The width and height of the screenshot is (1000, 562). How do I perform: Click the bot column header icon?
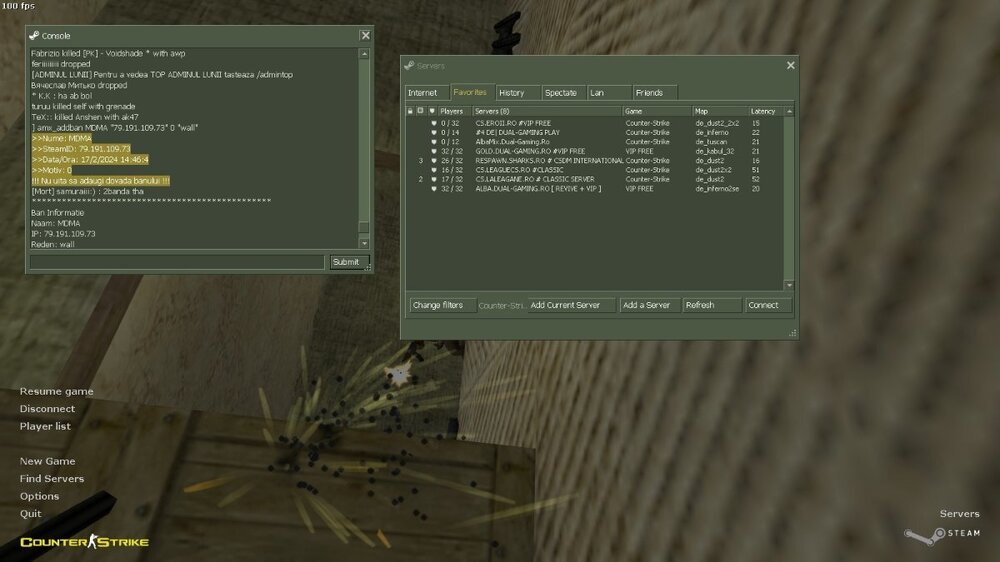(421, 111)
